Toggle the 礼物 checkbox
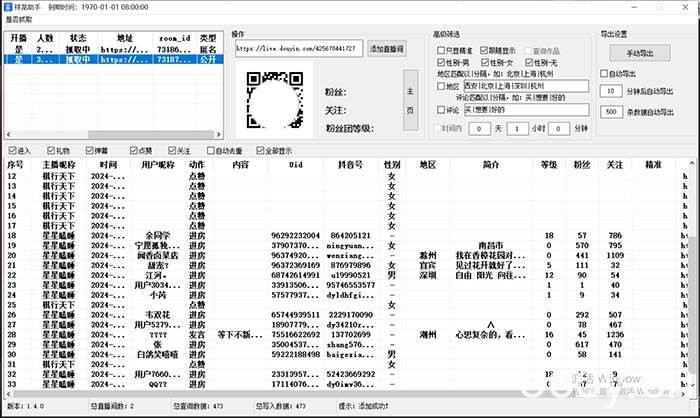Viewport: 700px width, 418px height. [x=58, y=151]
